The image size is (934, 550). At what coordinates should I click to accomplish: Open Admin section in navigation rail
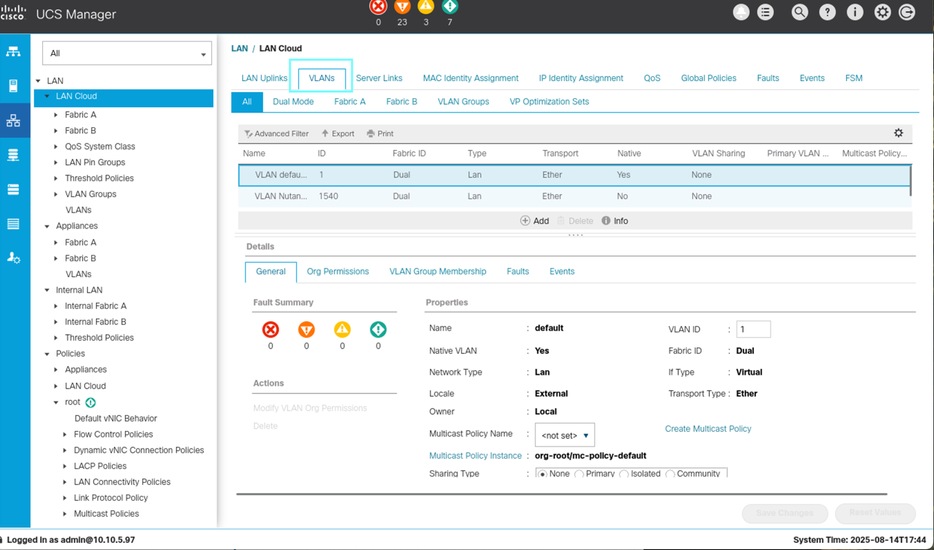tap(13, 258)
